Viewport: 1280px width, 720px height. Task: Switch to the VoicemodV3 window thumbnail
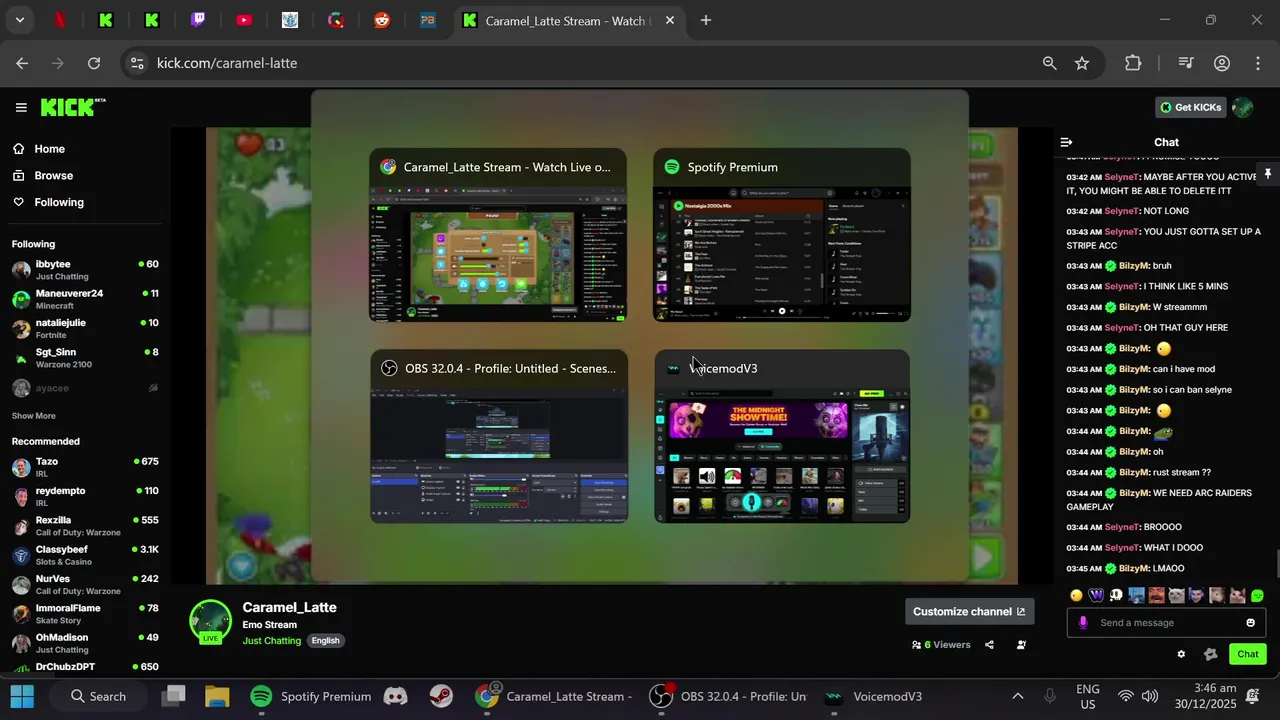(782, 437)
